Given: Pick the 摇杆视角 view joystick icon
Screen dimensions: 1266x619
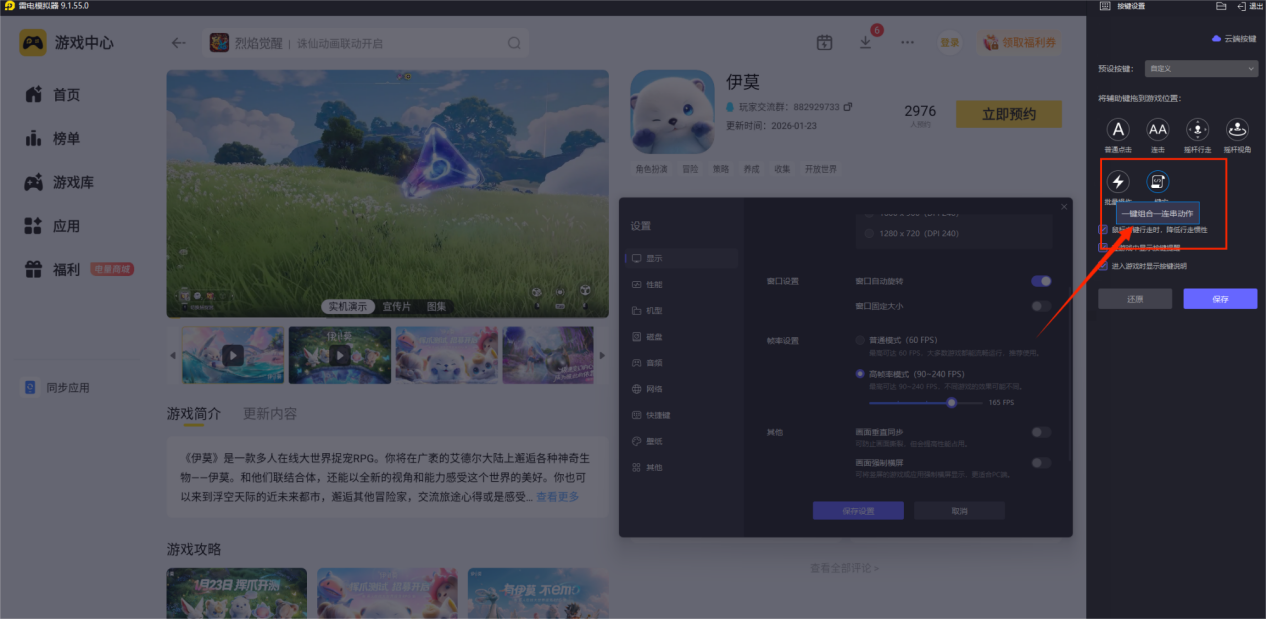Looking at the screenshot, I should [x=1237, y=129].
